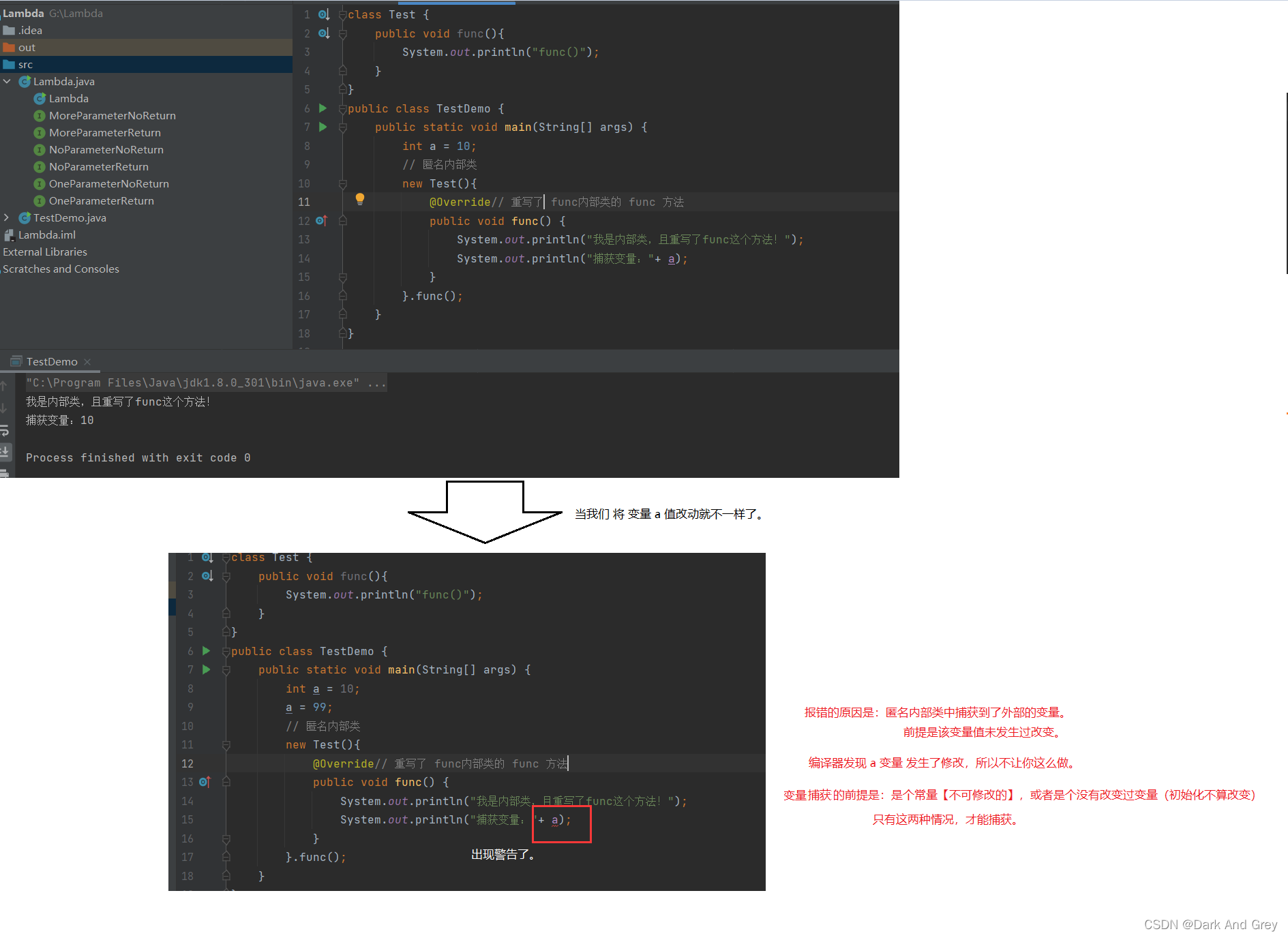Fold the TestDemo class on line 6
Viewport: 1288px width, 938px height.
click(343, 108)
